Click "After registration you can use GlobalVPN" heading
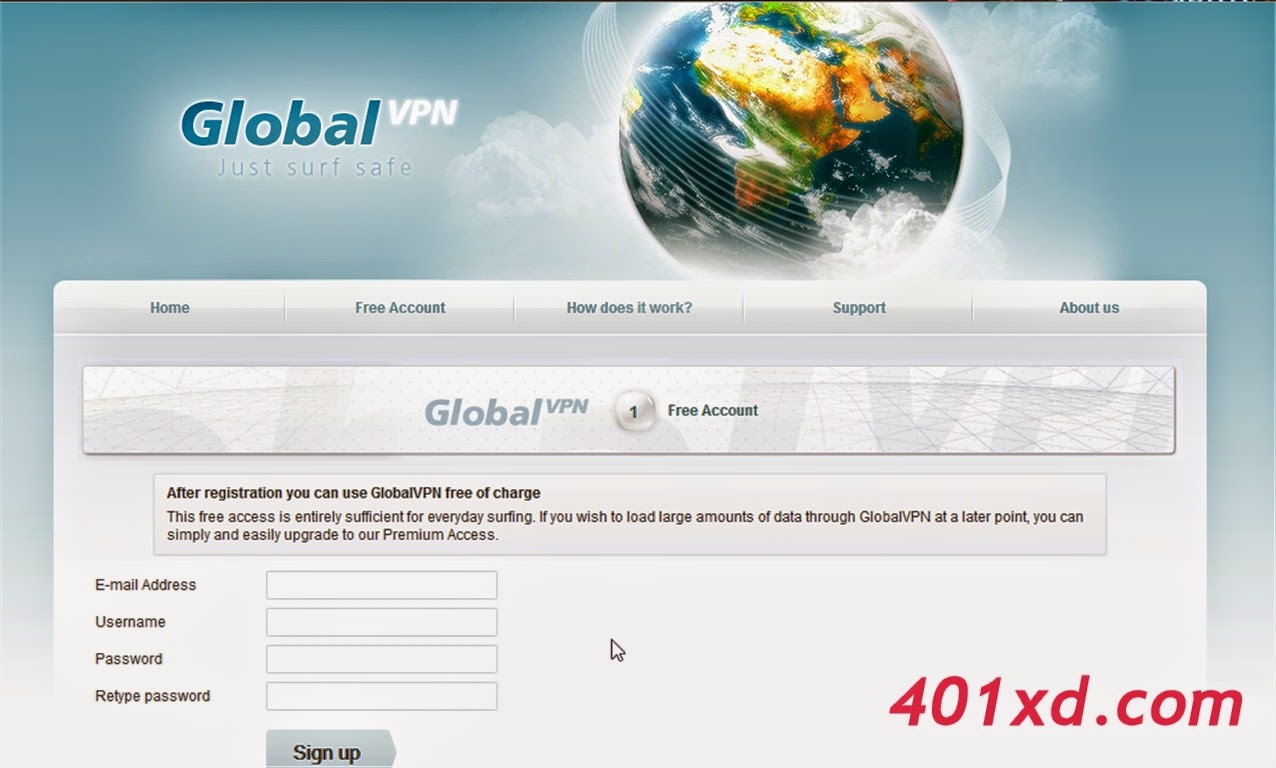 click(x=353, y=493)
